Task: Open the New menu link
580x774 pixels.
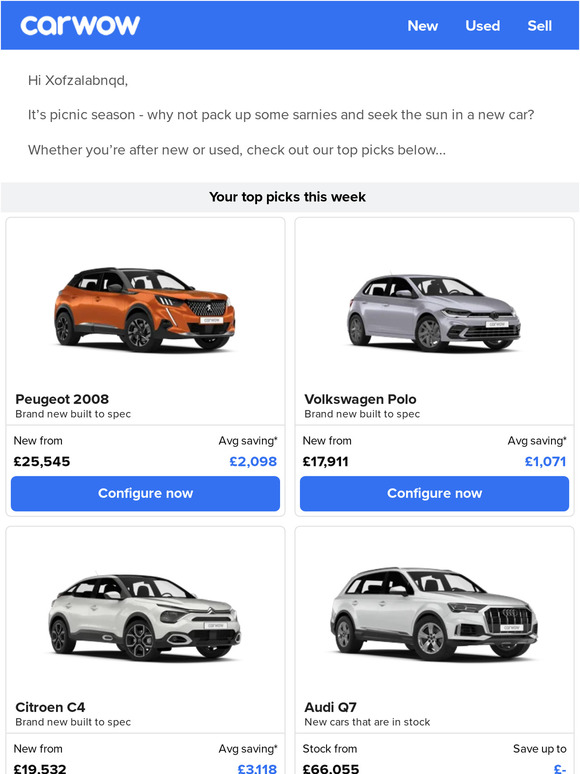Action: coord(423,26)
